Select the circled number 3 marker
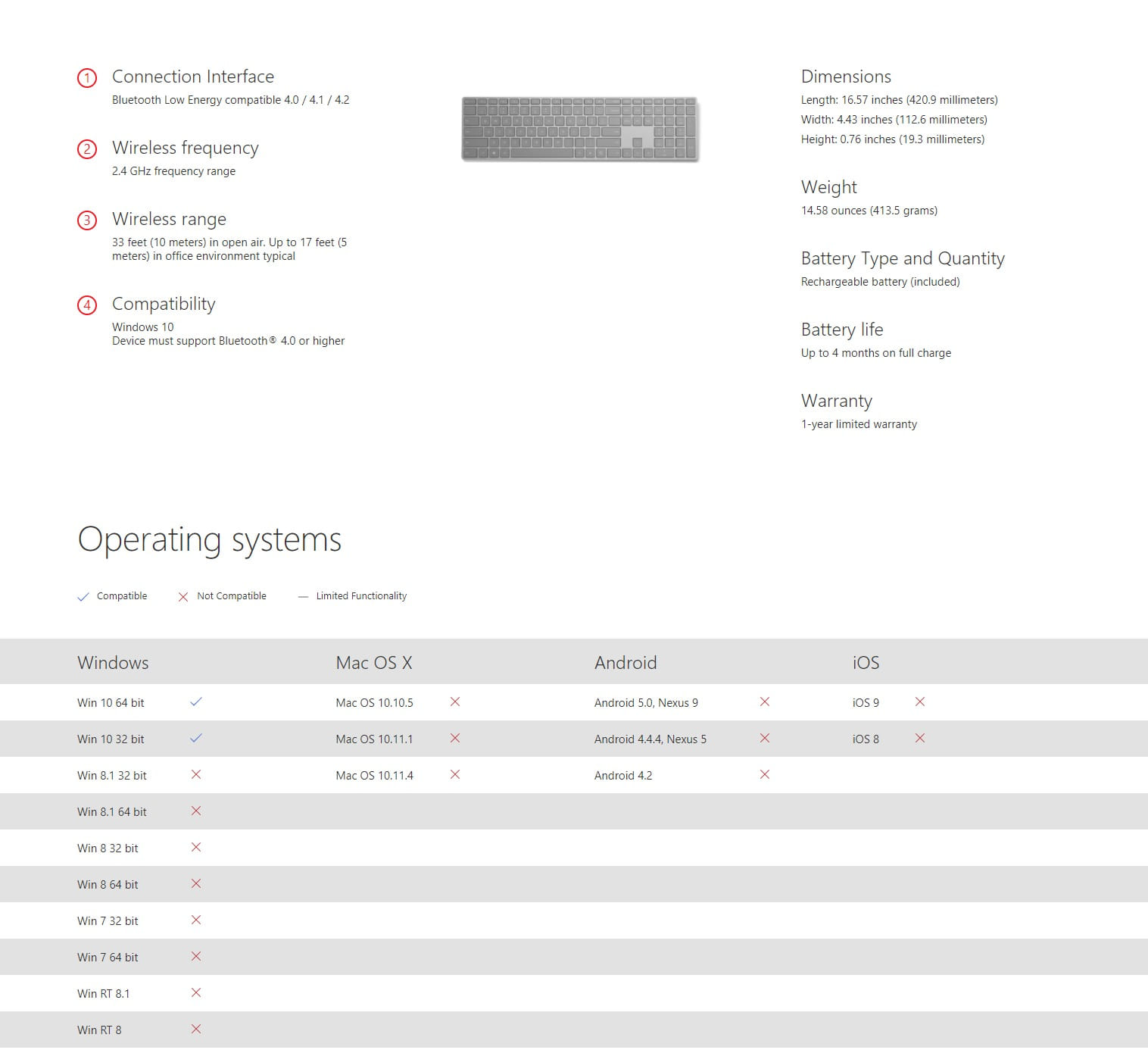1148x1050 pixels. pyautogui.click(x=87, y=220)
